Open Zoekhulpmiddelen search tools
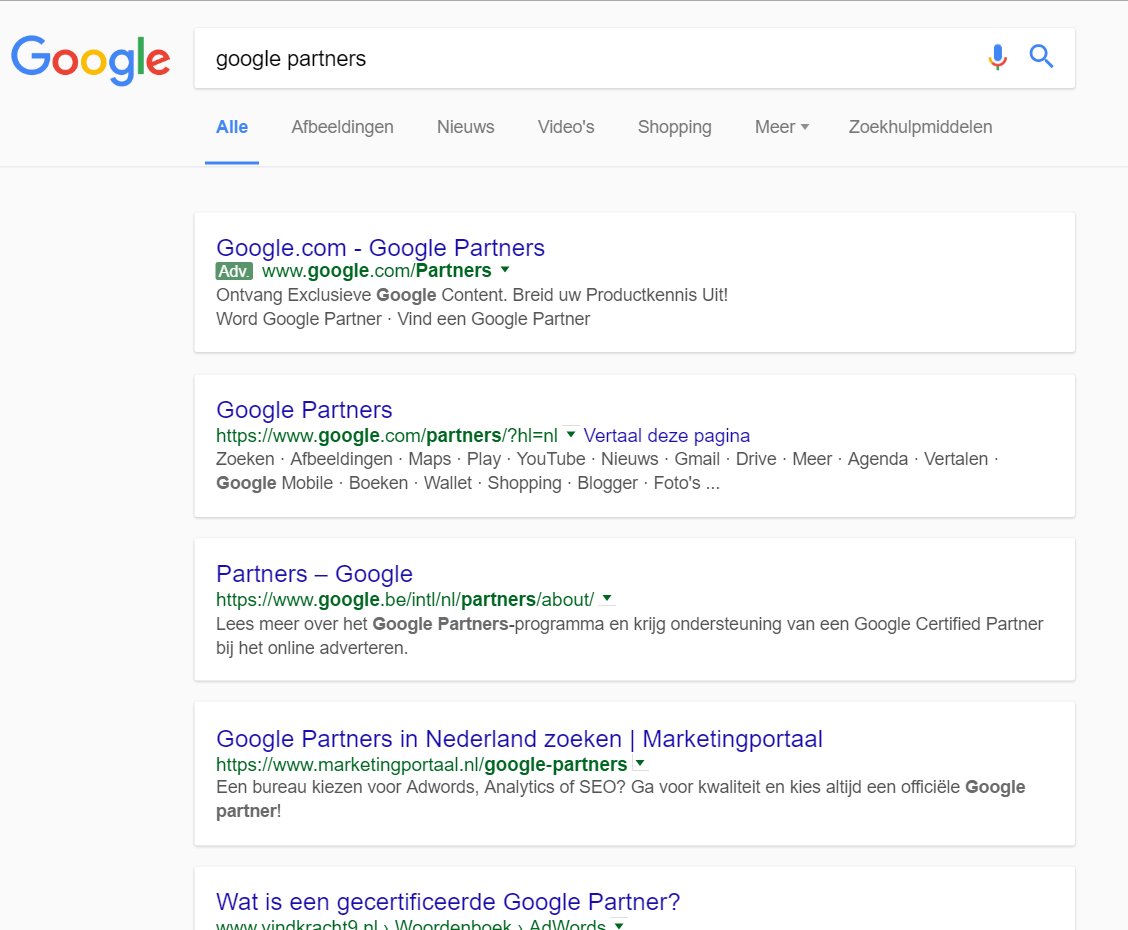The height and width of the screenshot is (930, 1128). pyautogui.click(x=920, y=127)
